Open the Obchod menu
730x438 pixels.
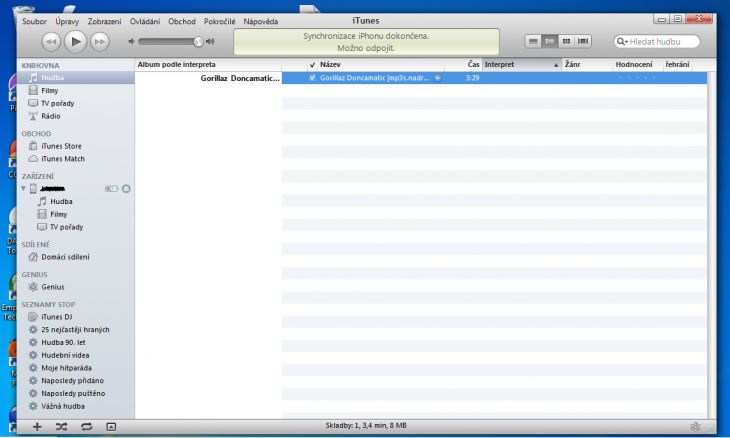[182, 21]
